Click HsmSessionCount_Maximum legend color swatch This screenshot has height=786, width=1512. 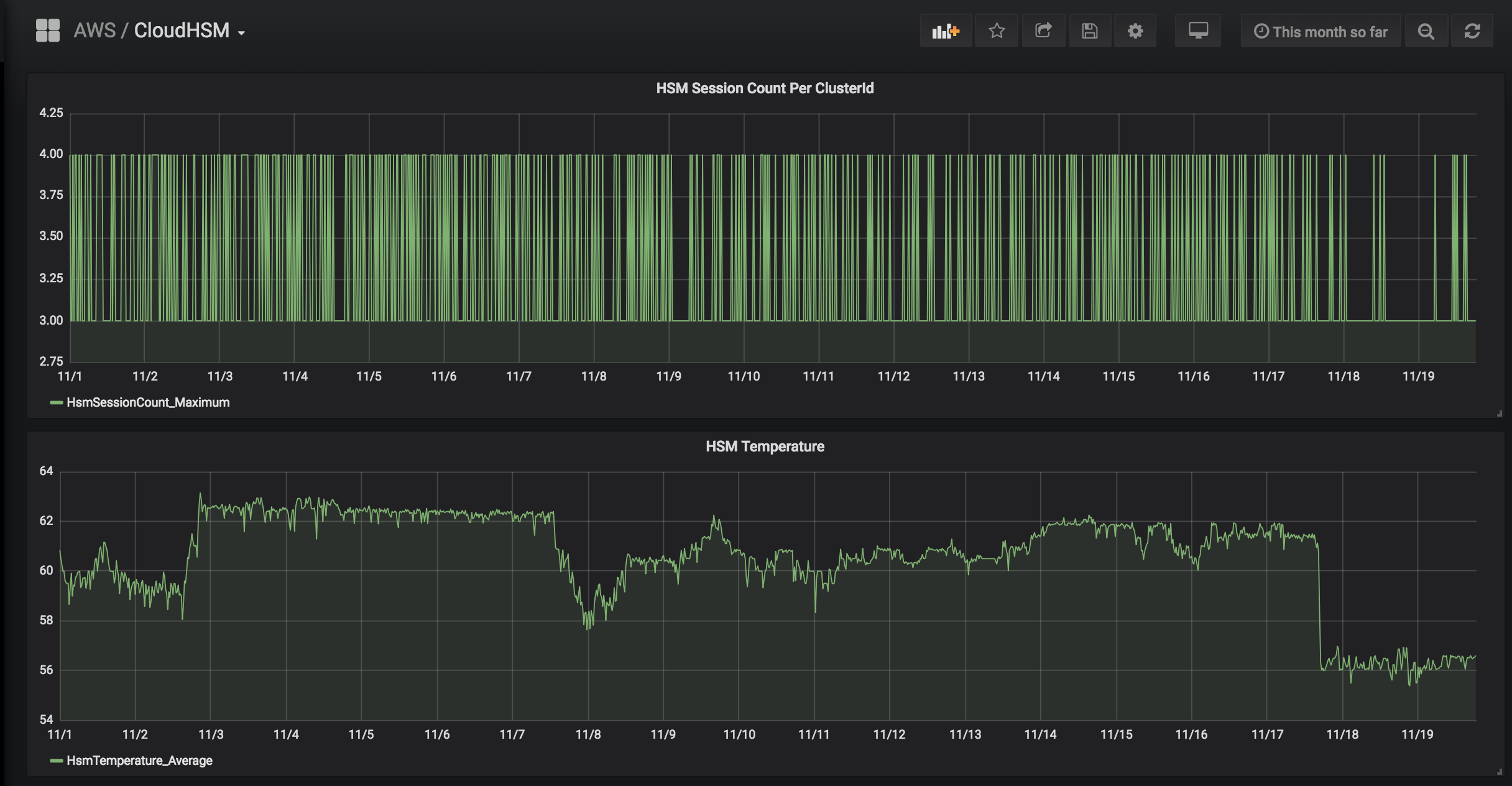[57, 402]
